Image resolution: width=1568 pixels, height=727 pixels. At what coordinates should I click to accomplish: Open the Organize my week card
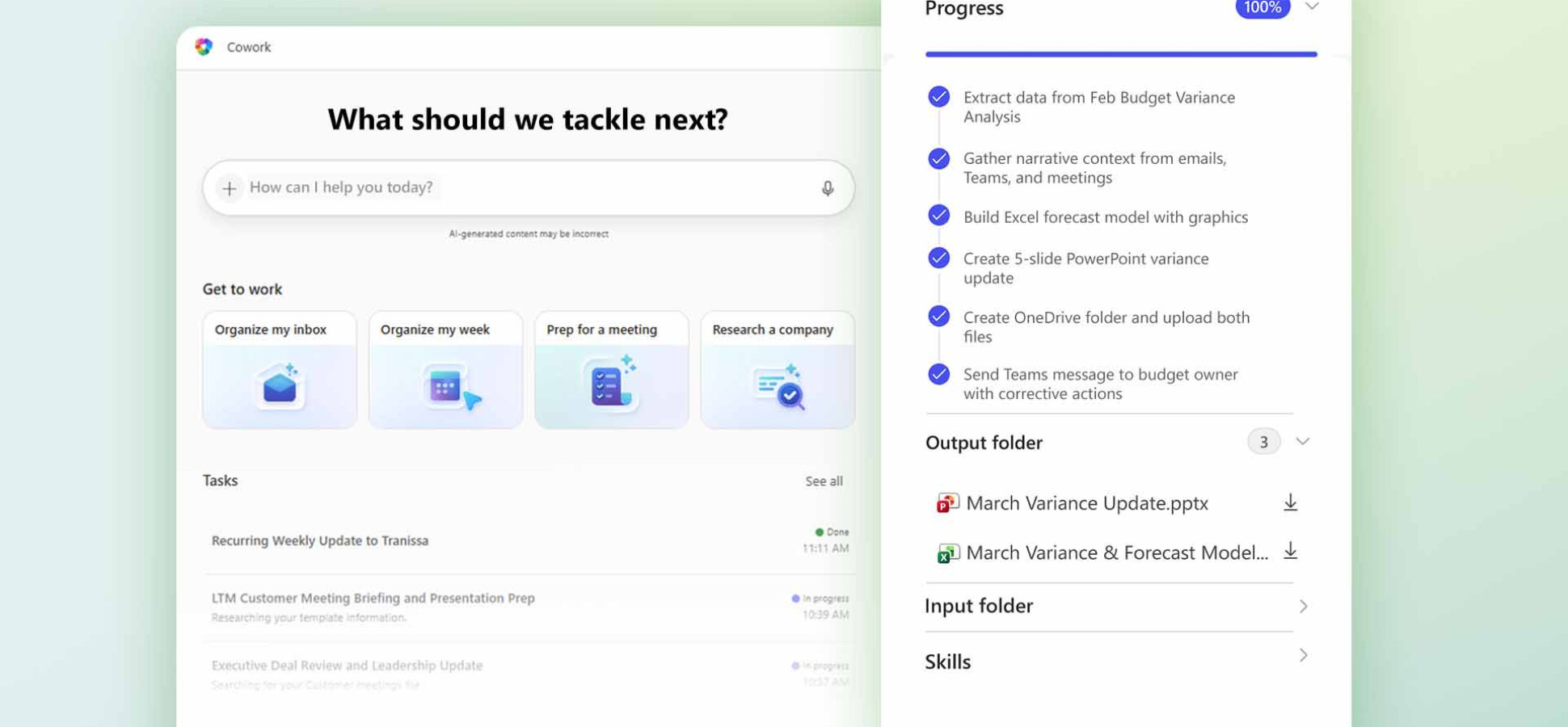click(x=445, y=370)
